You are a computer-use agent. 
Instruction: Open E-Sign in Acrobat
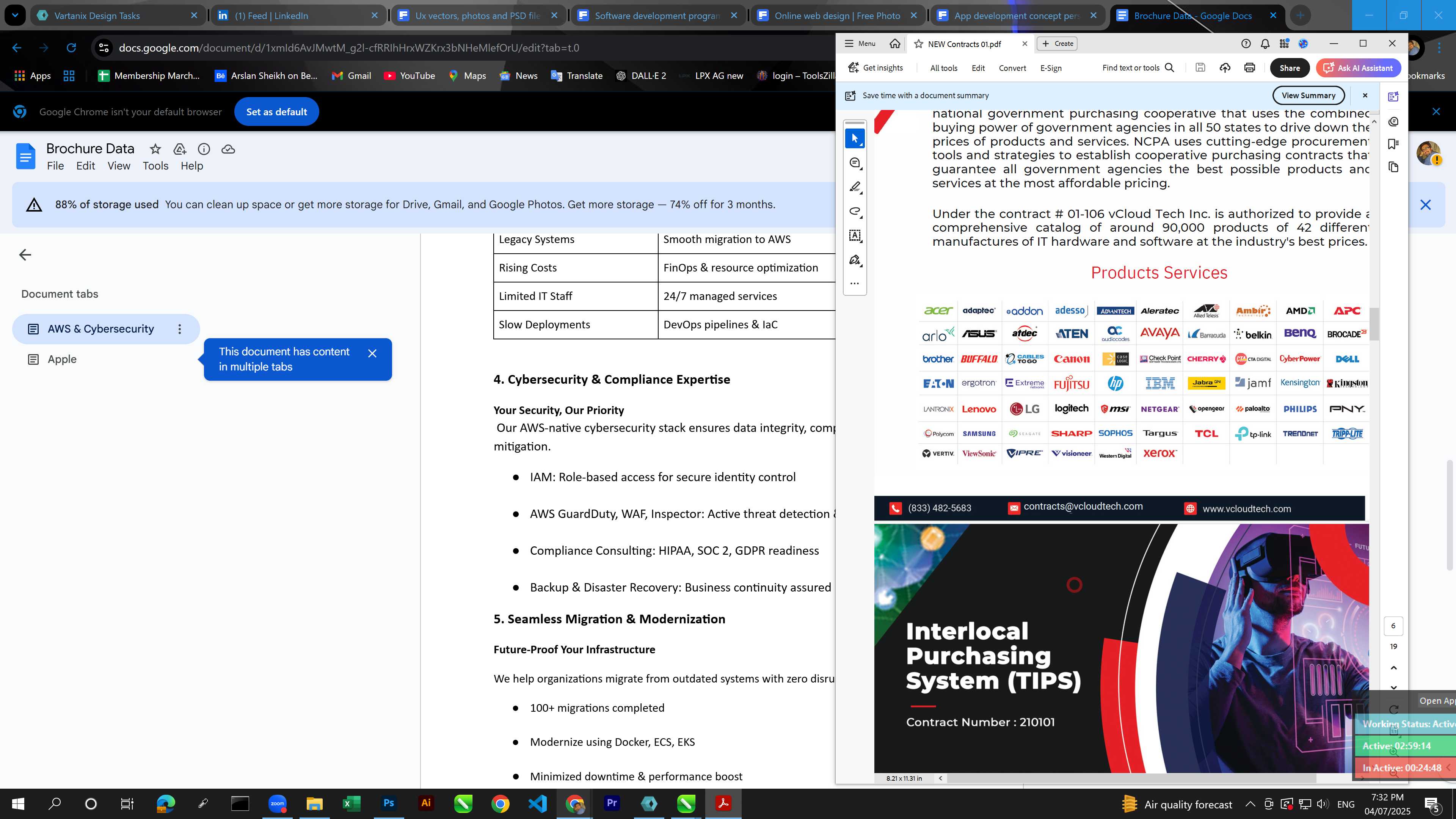pyautogui.click(x=1051, y=68)
